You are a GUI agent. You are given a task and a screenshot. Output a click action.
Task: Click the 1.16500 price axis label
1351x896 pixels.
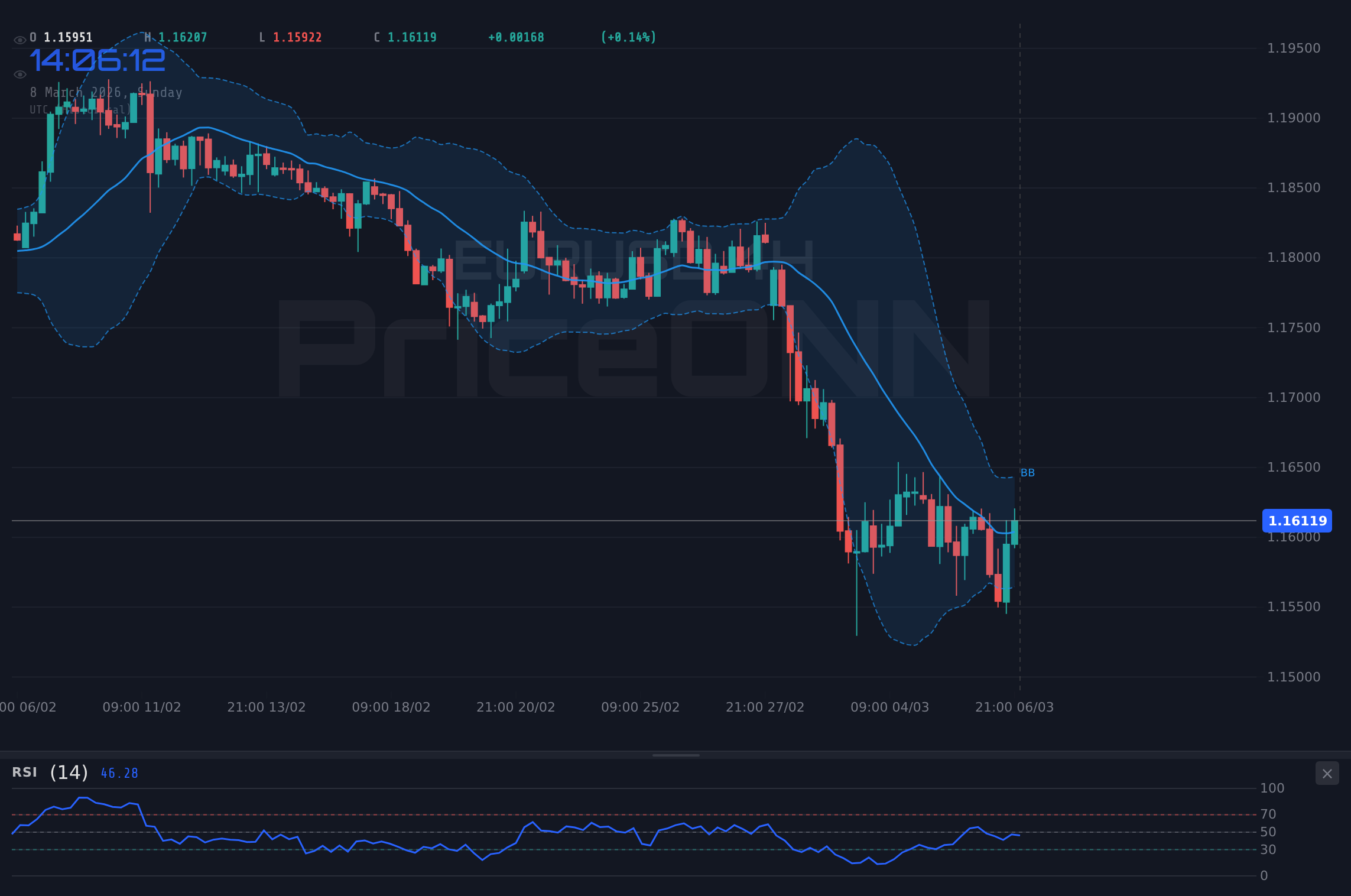(x=1294, y=468)
